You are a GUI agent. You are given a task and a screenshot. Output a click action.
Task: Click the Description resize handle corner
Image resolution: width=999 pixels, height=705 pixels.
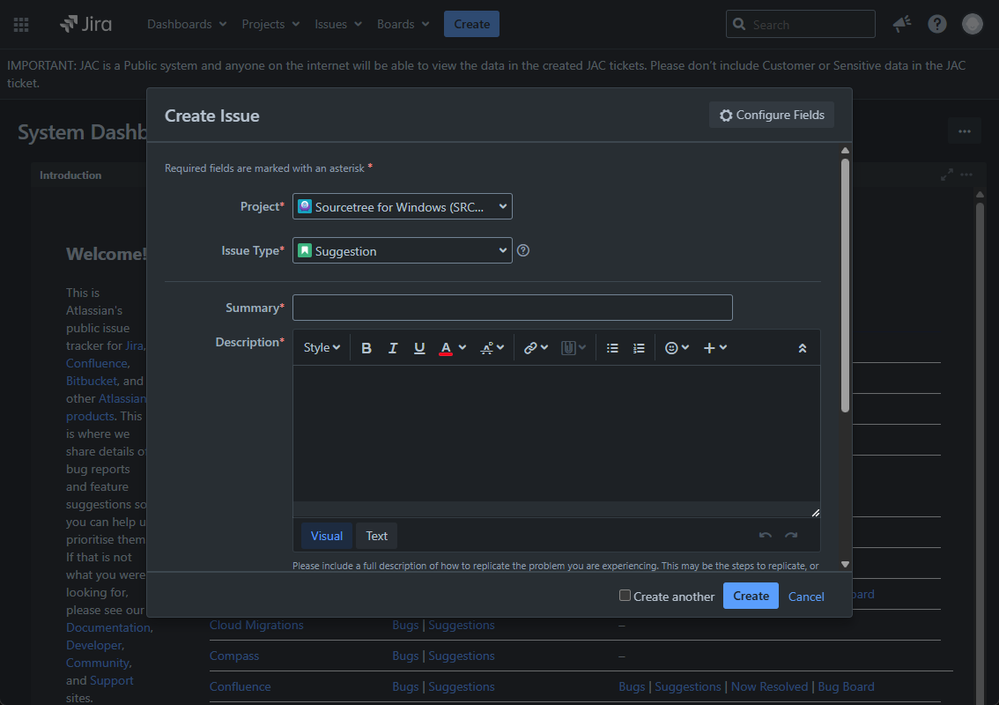pyautogui.click(x=816, y=513)
